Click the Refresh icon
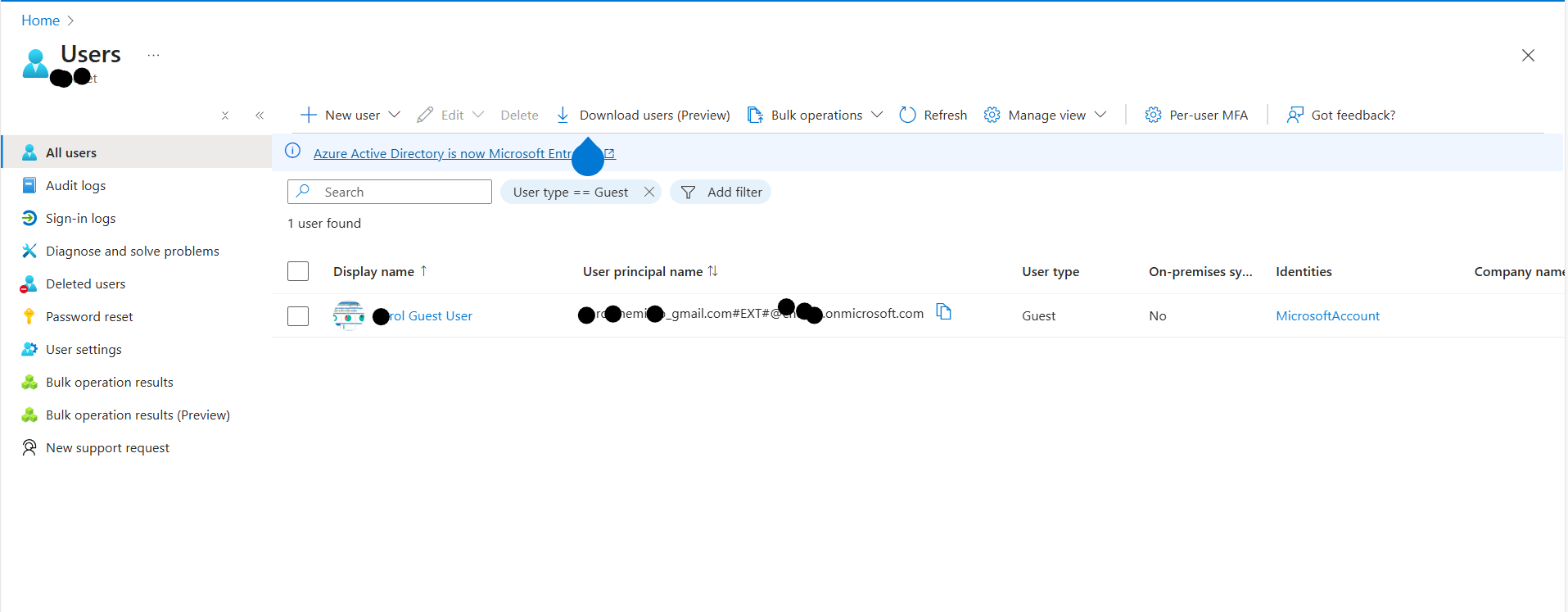 [907, 115]
